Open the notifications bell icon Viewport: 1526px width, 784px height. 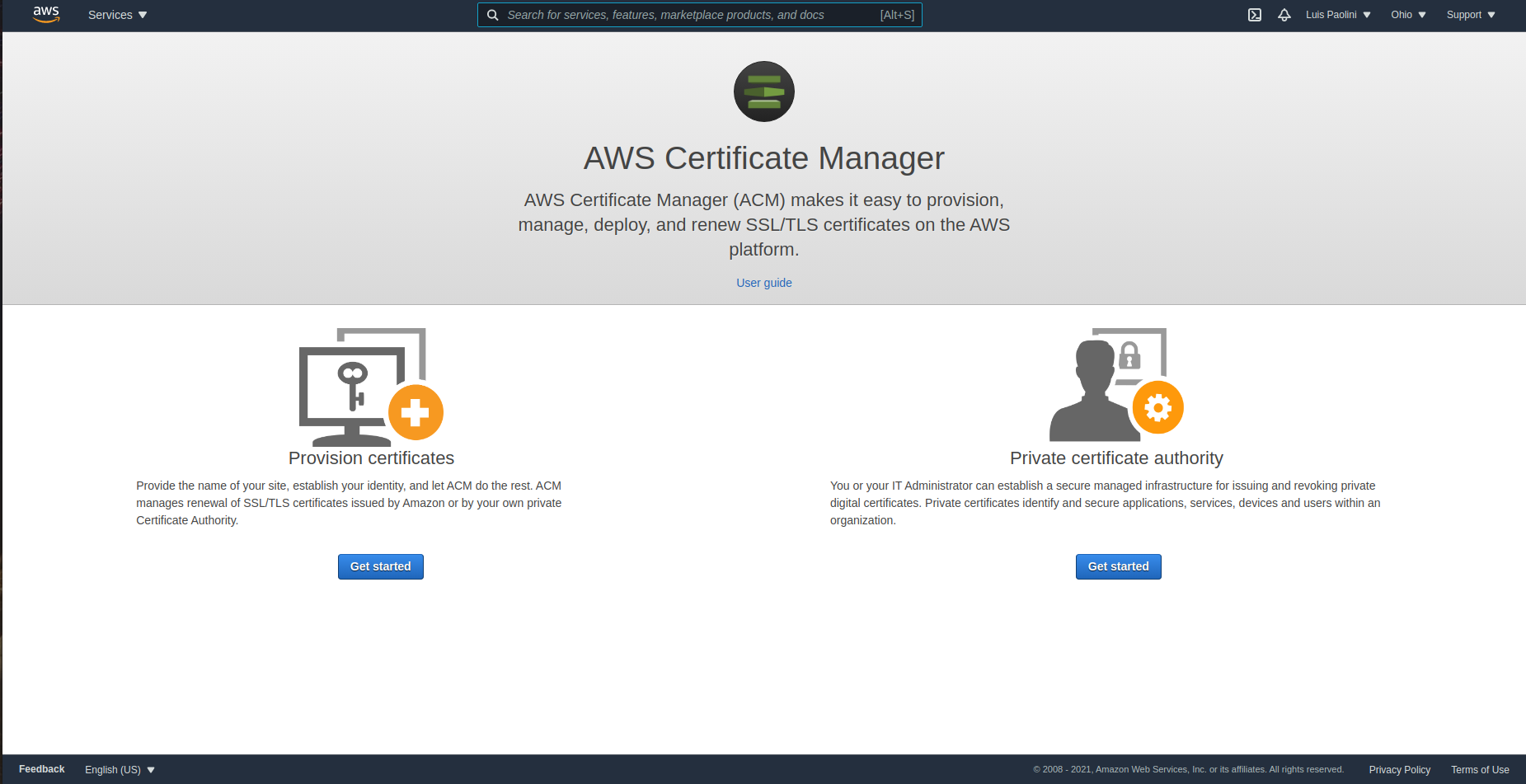click(x=1284, y=15)
